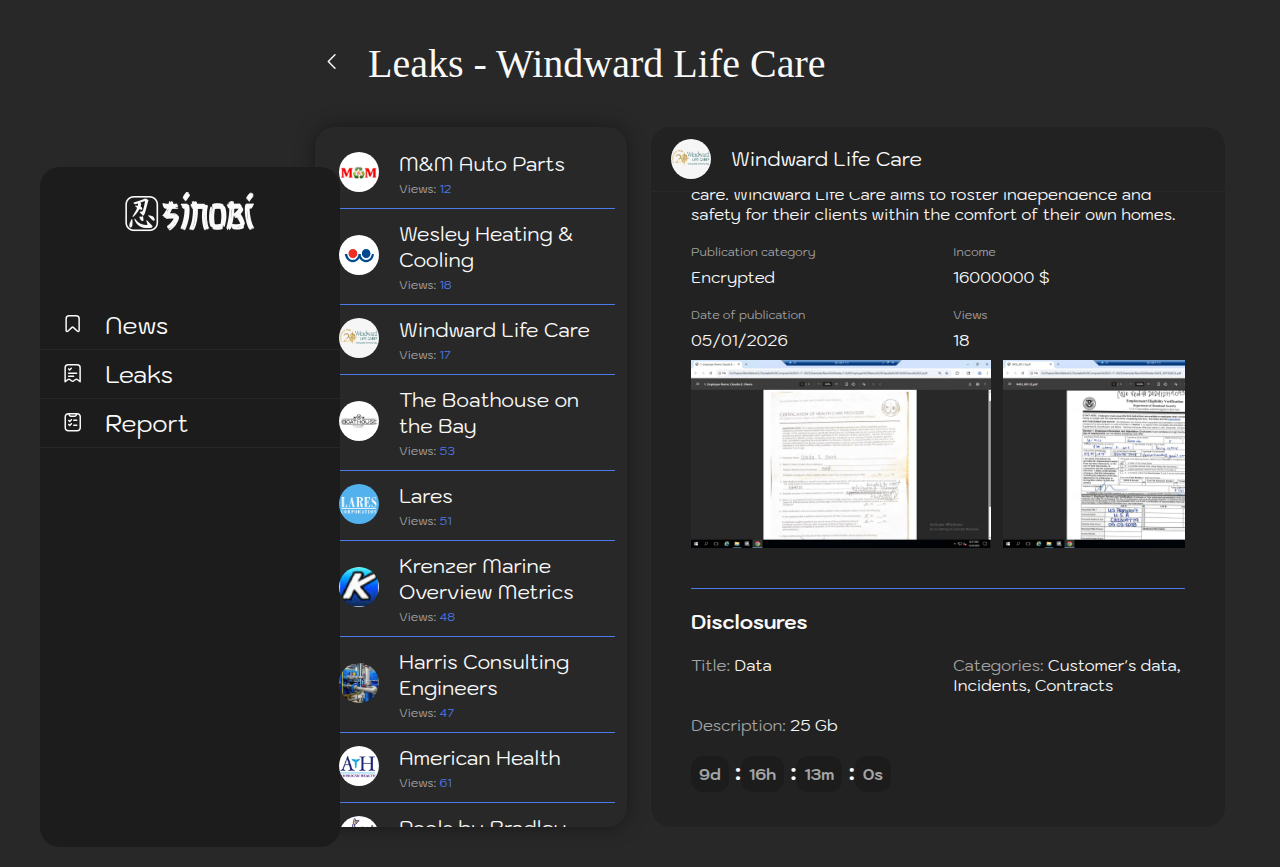Click the countdown timer days box

coord(710,774)
